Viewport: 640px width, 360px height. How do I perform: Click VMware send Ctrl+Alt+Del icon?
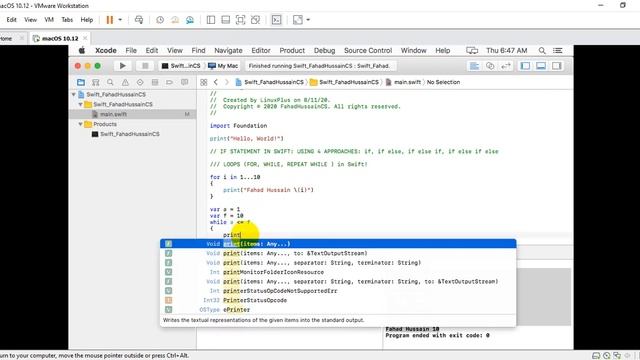[x=139, y=20]
